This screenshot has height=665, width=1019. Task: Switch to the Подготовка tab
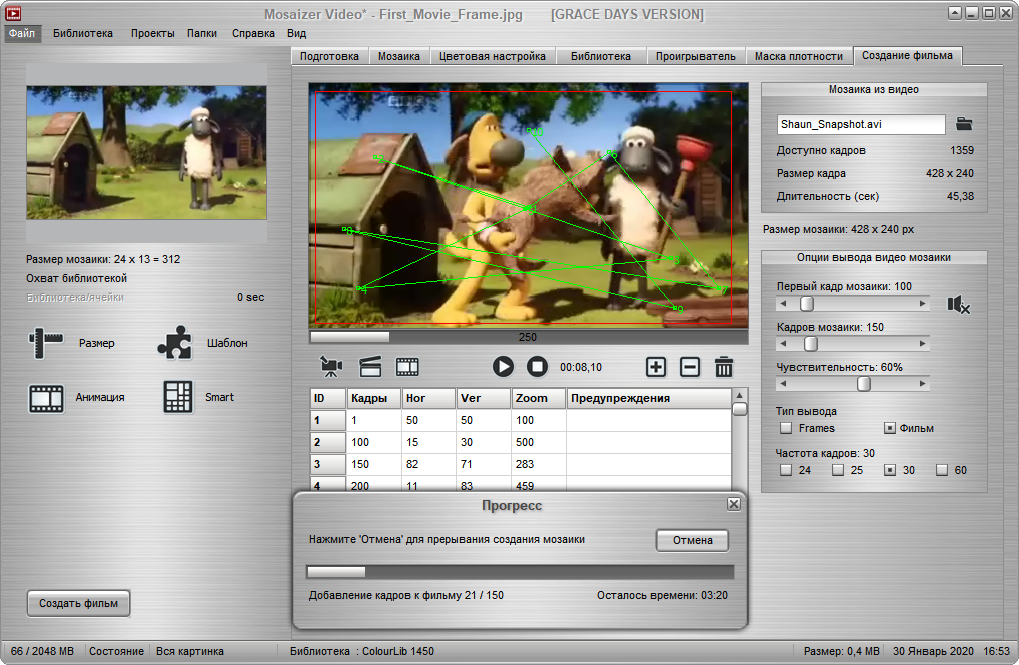coord(329,56)
